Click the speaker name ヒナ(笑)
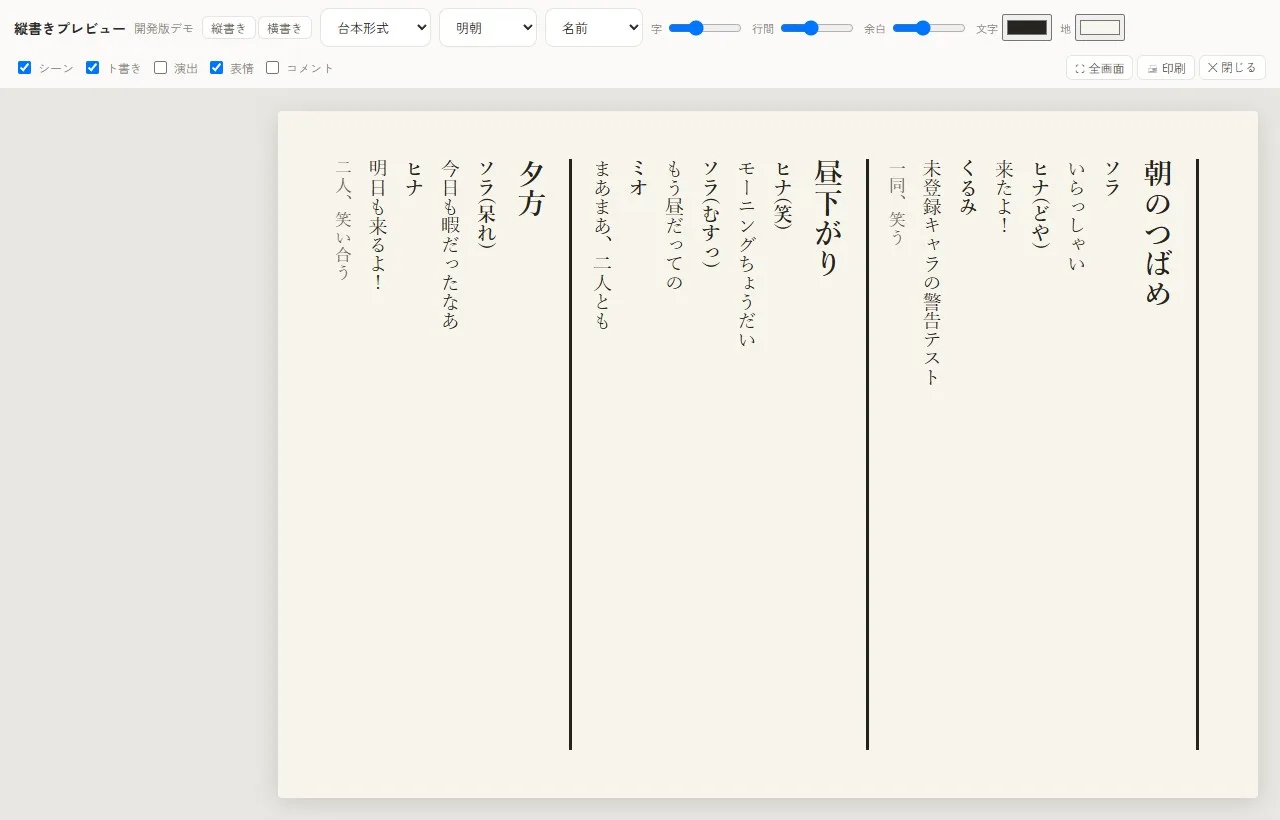This screenshot has height=820, width=1280. click(x=783, y=195)
